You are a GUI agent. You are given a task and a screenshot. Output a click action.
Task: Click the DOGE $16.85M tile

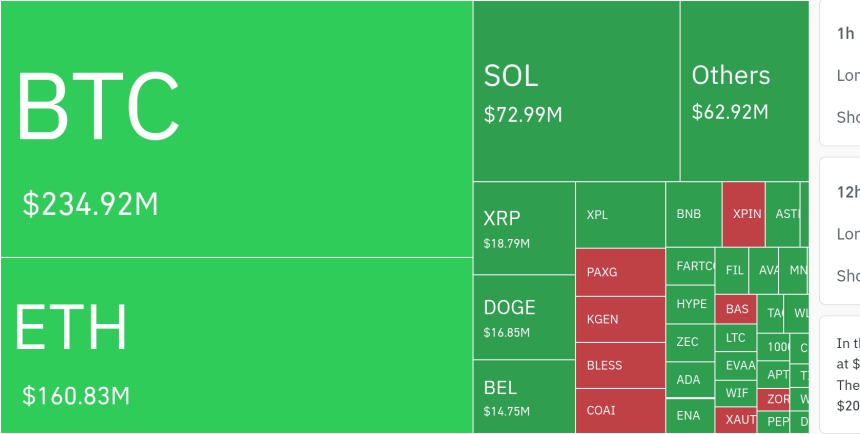(523, 317)
